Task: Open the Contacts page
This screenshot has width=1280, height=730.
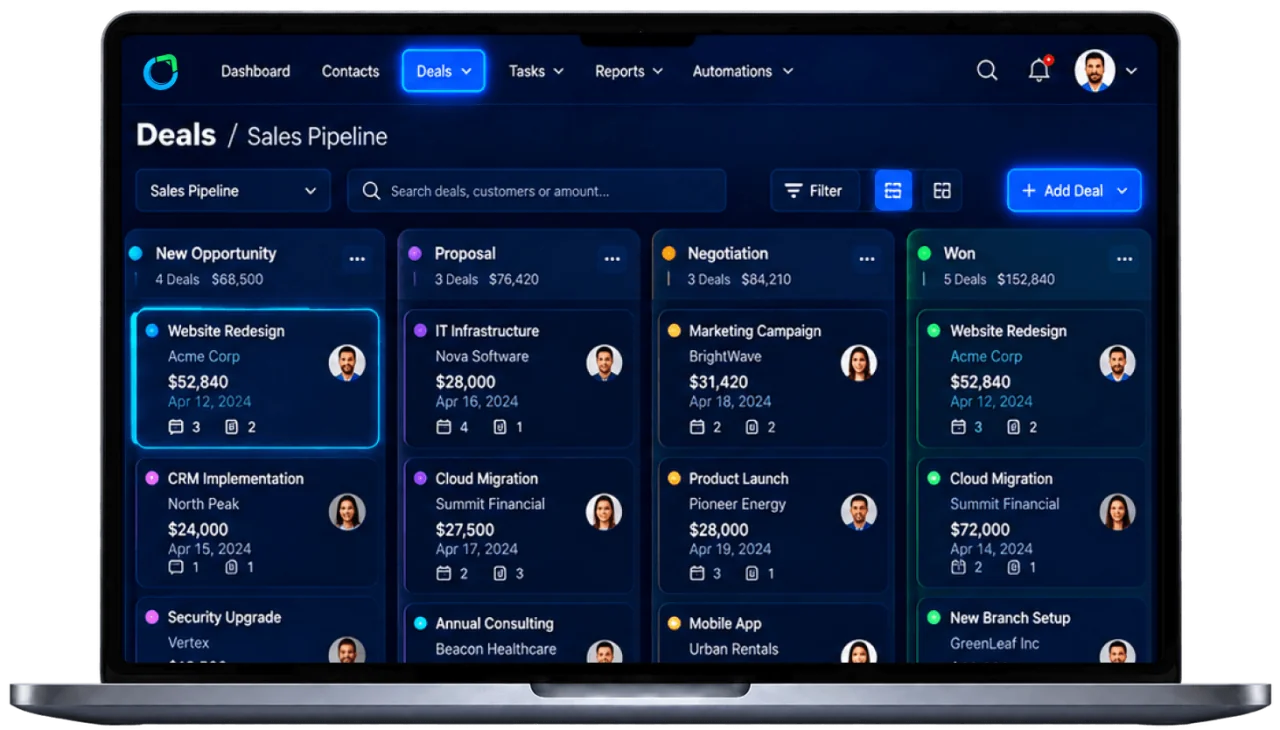Action: (350, 71)
